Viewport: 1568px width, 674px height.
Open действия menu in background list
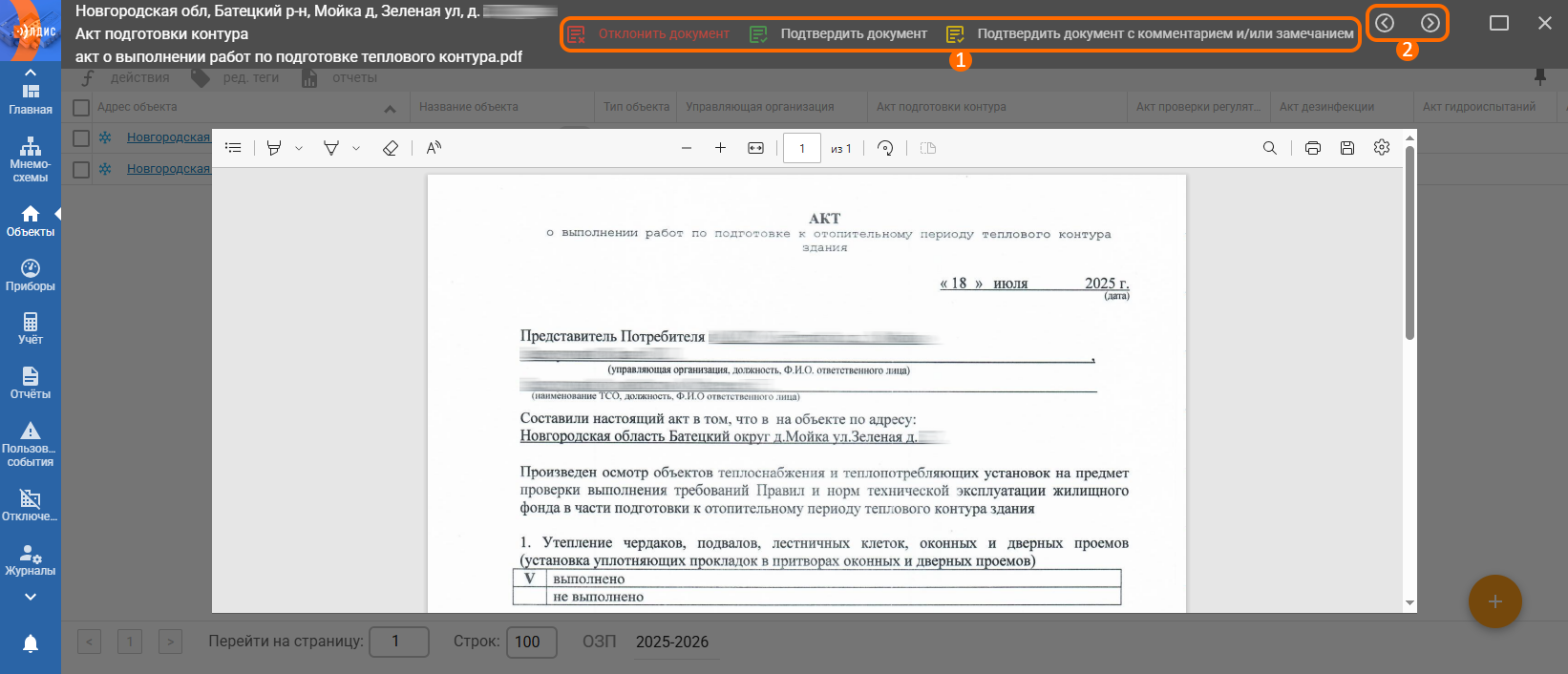(125, 77)
